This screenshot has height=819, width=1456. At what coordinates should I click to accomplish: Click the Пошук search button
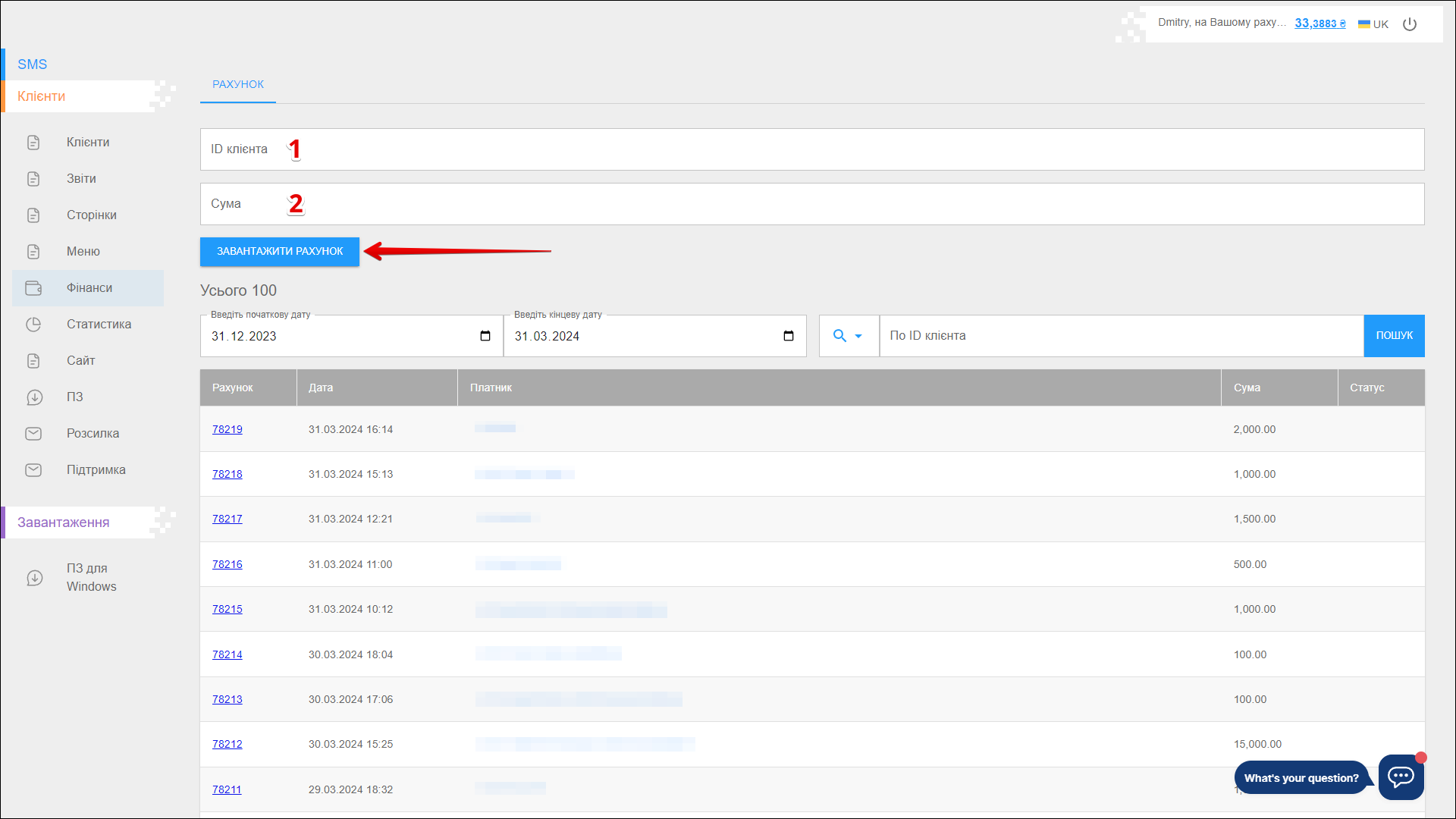point(1394,336)
